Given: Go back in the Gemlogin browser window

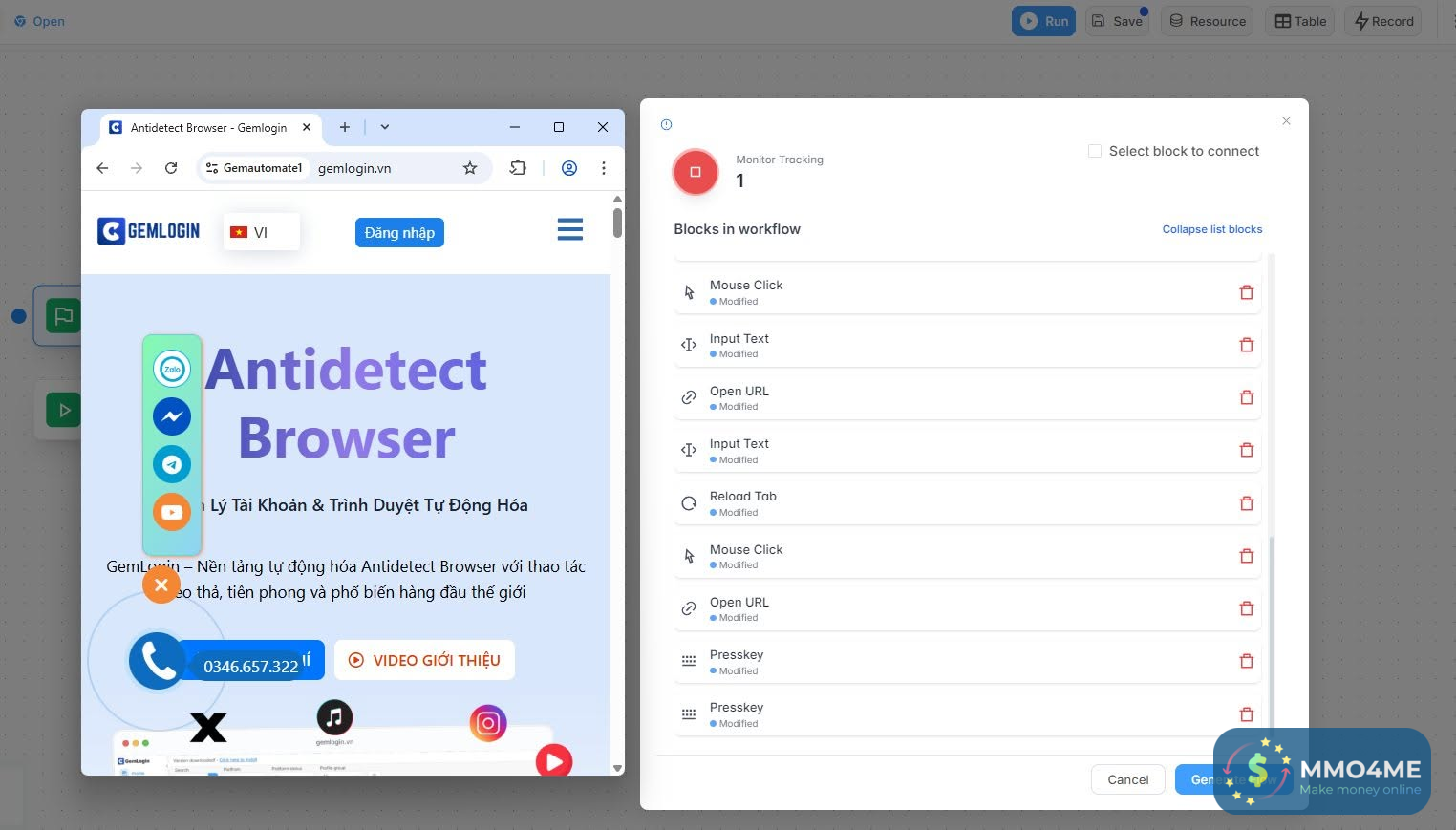Looking at the screenshot, I should click(102, 168).
